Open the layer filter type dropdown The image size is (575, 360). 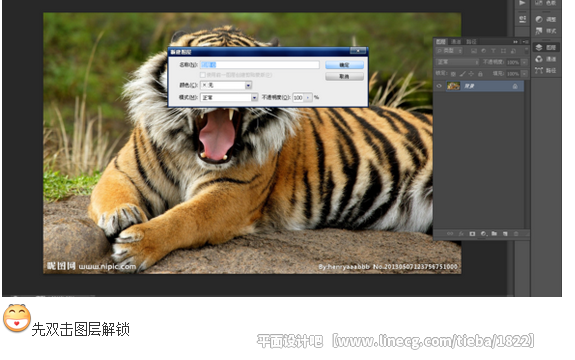coord(449,51)
